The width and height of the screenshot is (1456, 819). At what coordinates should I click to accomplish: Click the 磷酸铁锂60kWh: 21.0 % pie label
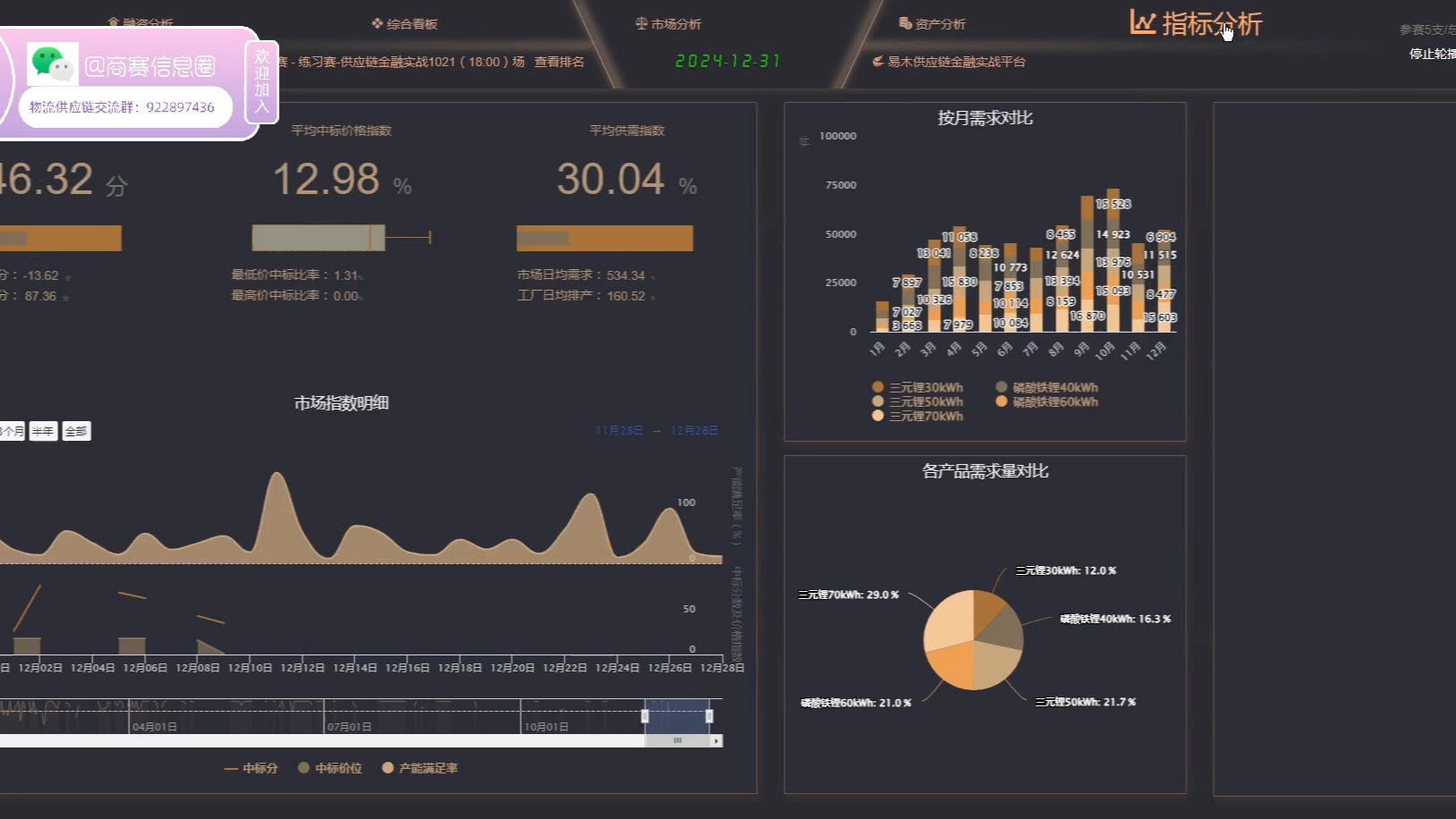click(x=856, y=703)
